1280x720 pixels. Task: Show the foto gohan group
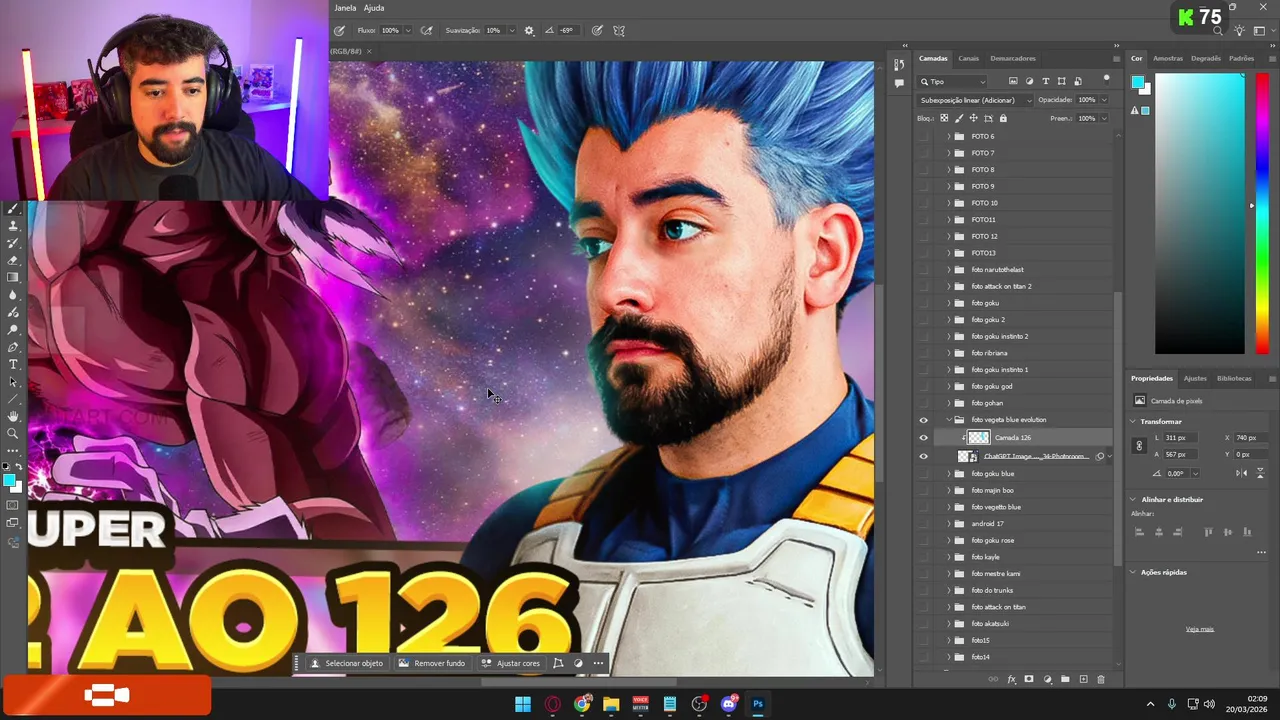pyautogui.click(x=923, y=403)
